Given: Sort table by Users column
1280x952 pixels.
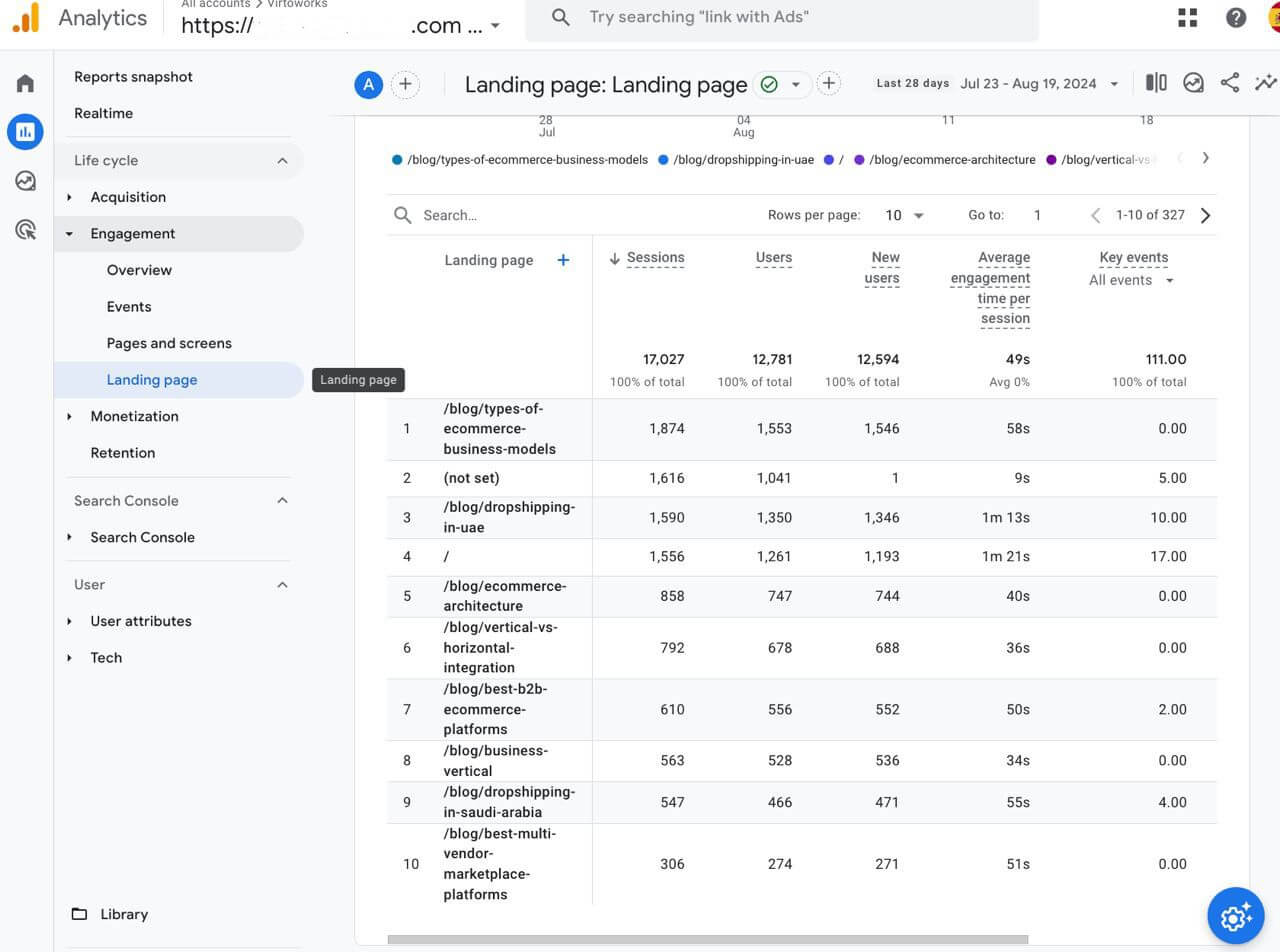Looking at the screenshot, I should click(773, 258).
